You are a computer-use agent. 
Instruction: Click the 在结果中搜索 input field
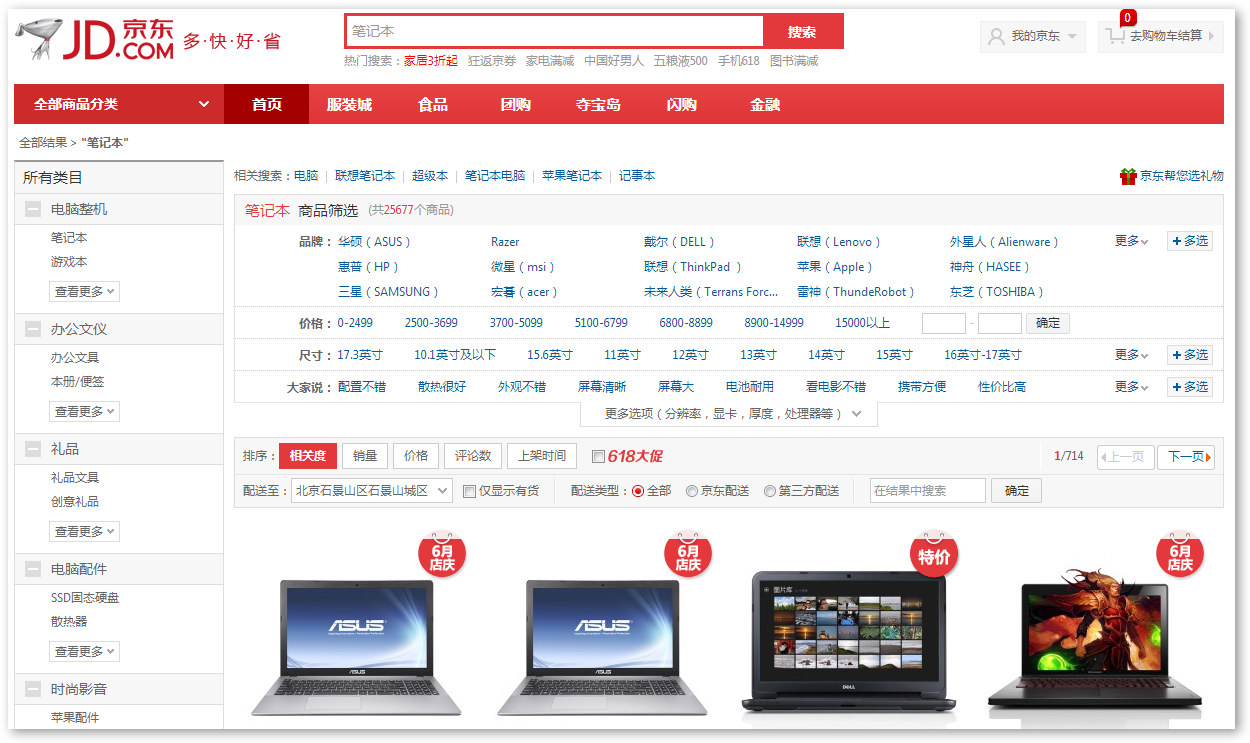[928, 491]
